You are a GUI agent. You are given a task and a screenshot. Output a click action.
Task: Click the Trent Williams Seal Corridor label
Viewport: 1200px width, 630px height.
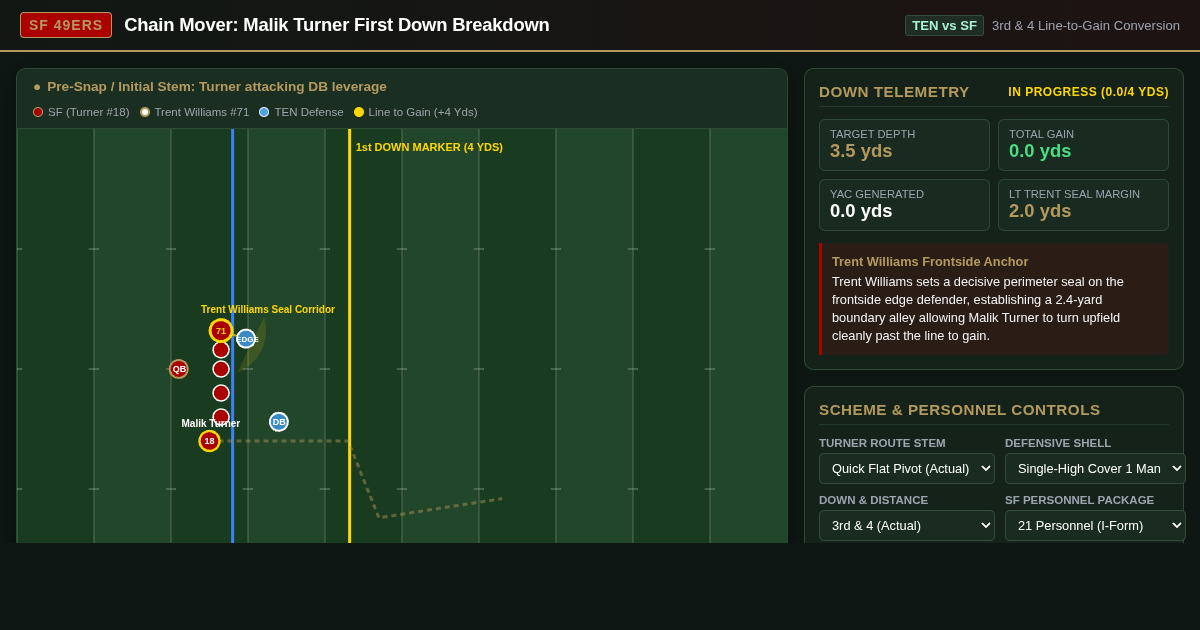[x=268, y=310]
